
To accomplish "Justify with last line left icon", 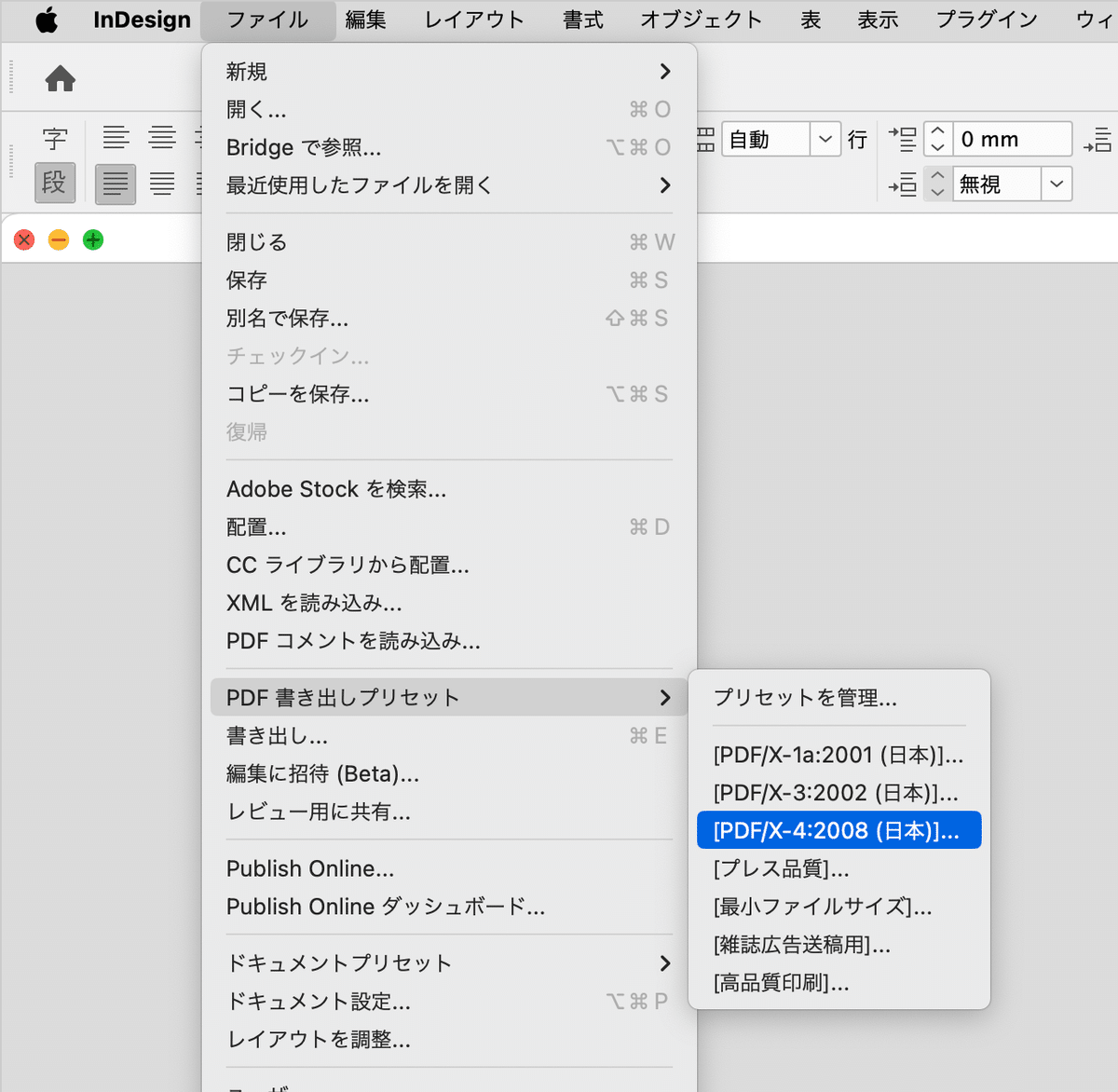I will (x=116, y=184).
